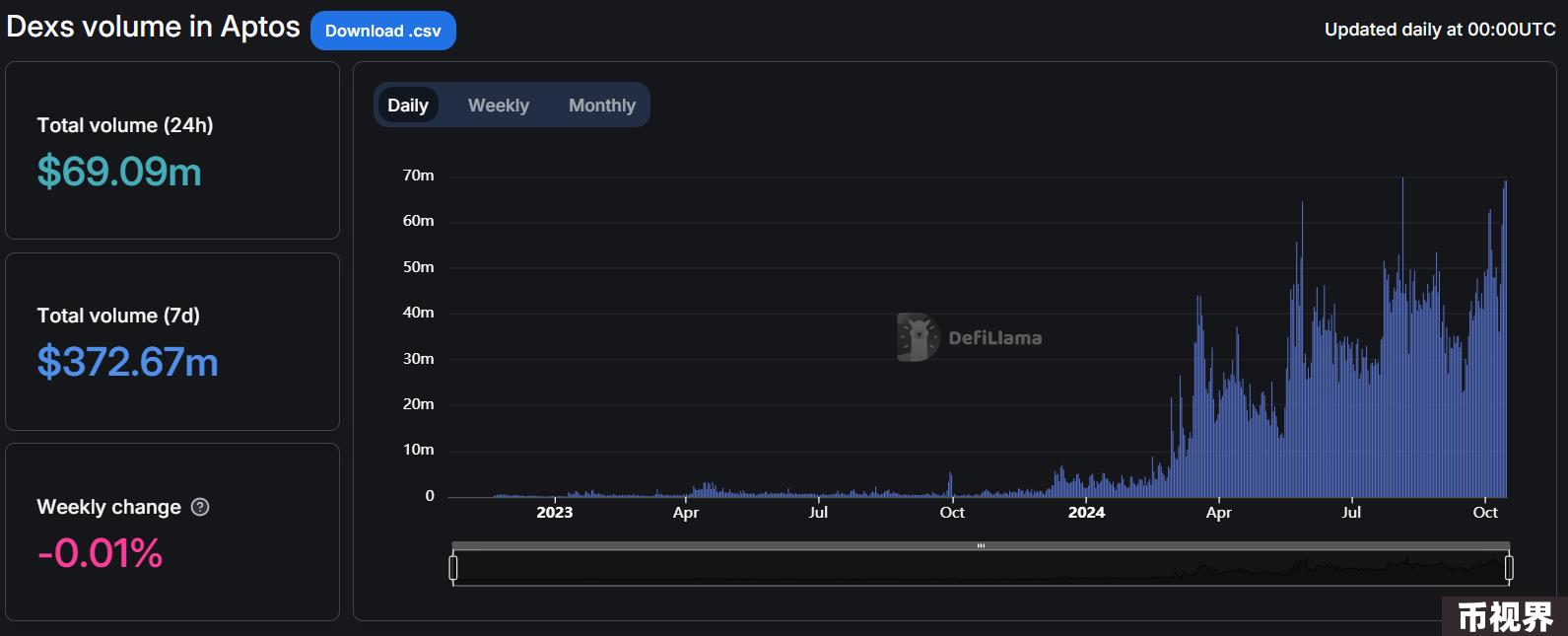Image resolution: width=1568 pixels, height=636 pixels.
Task: Click the 30m y-axis label
Action: pyautogui.click(x=418, y=359)
